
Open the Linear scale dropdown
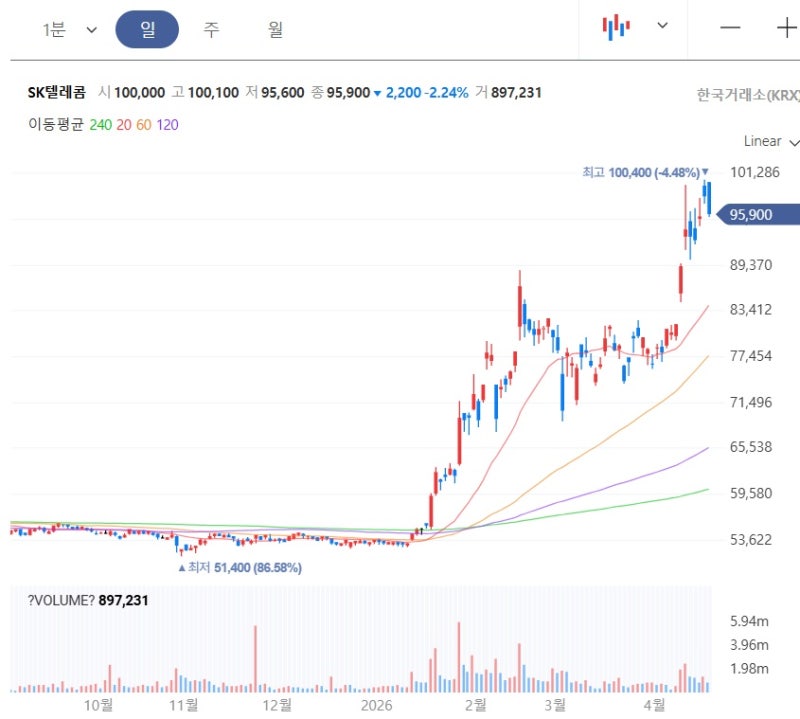click(771, 141)
